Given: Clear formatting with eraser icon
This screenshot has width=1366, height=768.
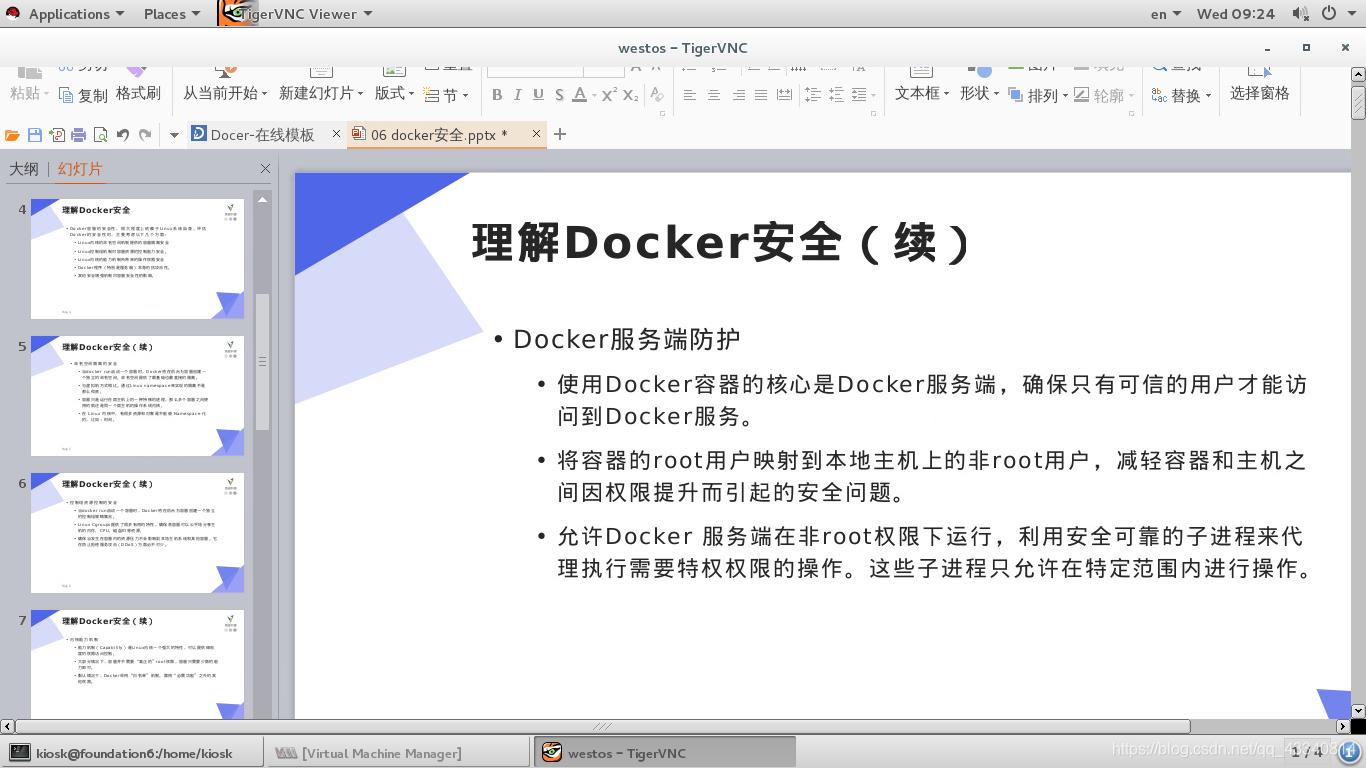Looking at the screenshot, I should 657,95.
